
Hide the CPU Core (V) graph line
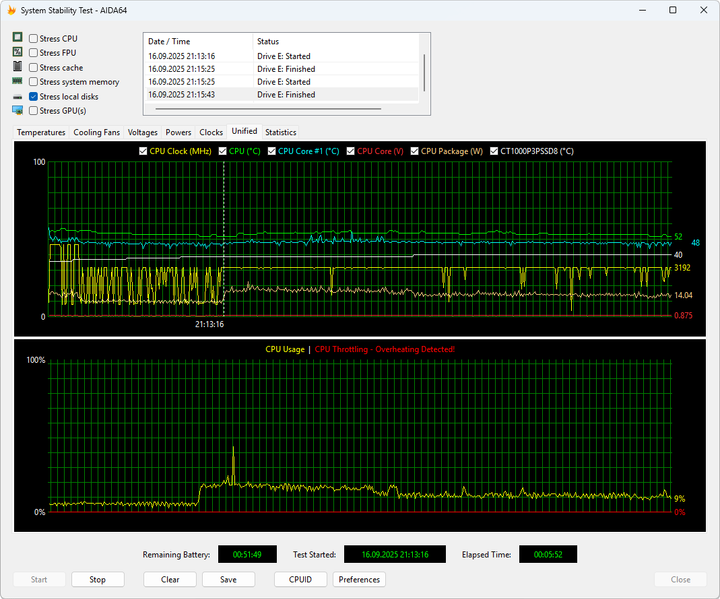click(x=351, y=151)
